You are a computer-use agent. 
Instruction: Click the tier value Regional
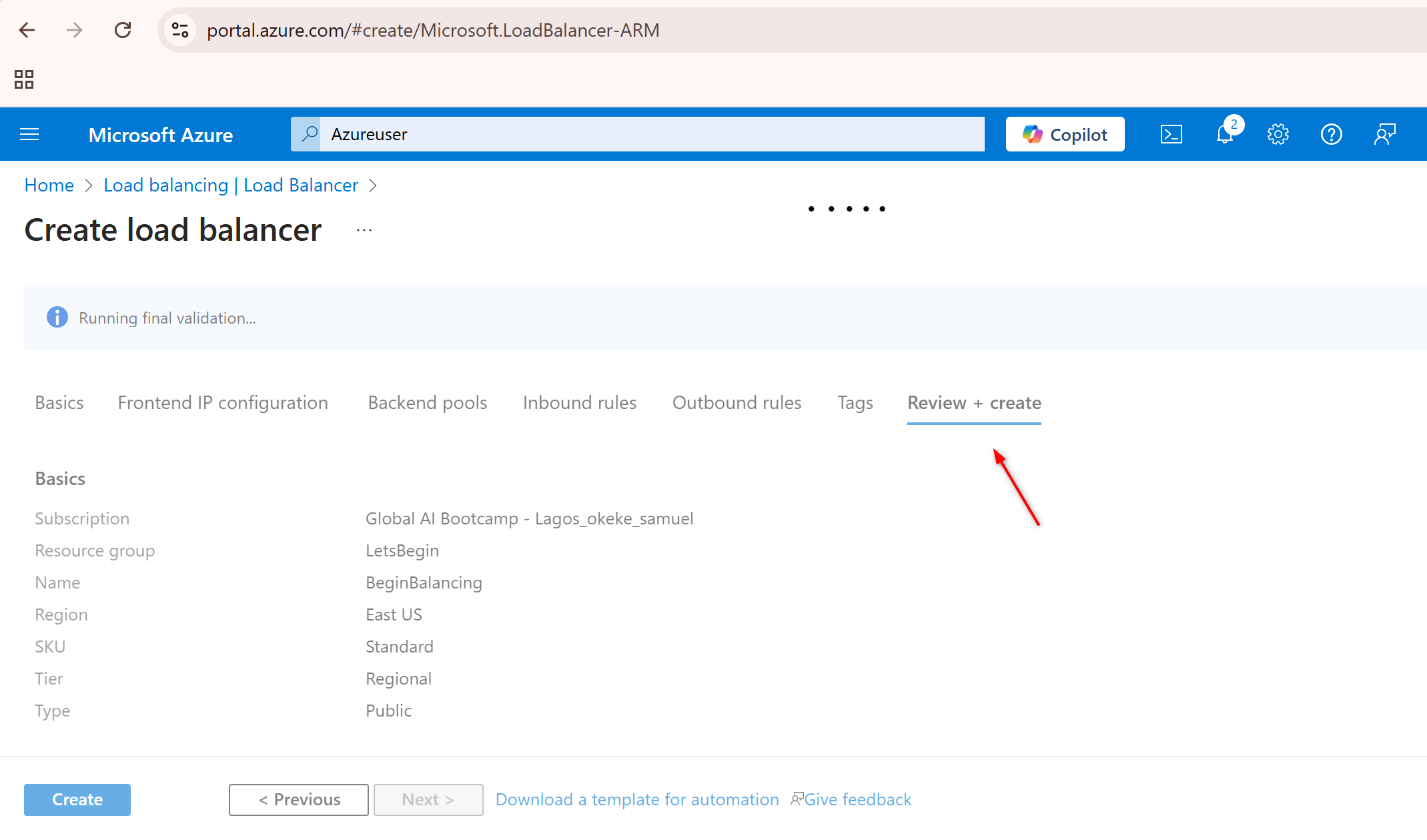(398, 679)
